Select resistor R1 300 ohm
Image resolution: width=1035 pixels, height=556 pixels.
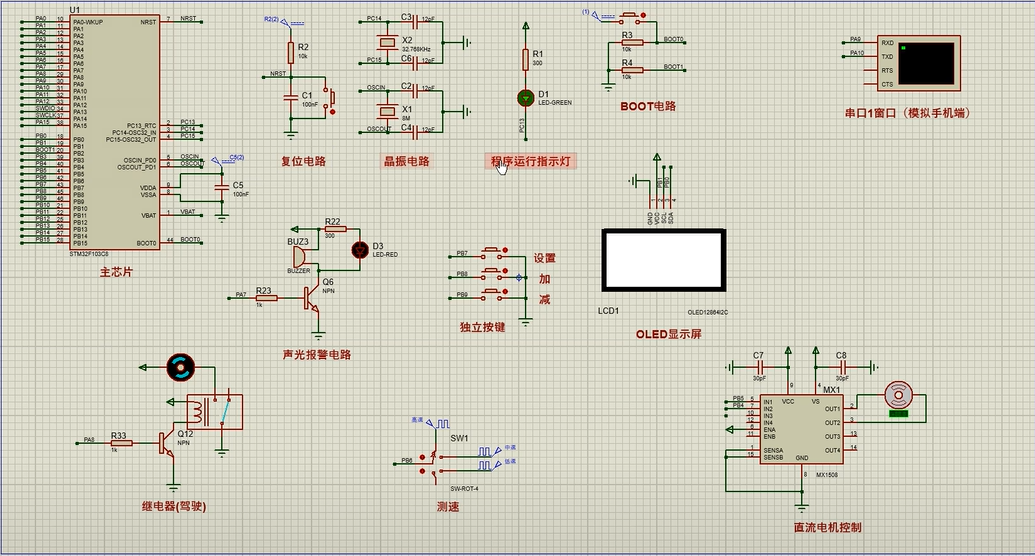pyautogui.click(x=525, y=59)
